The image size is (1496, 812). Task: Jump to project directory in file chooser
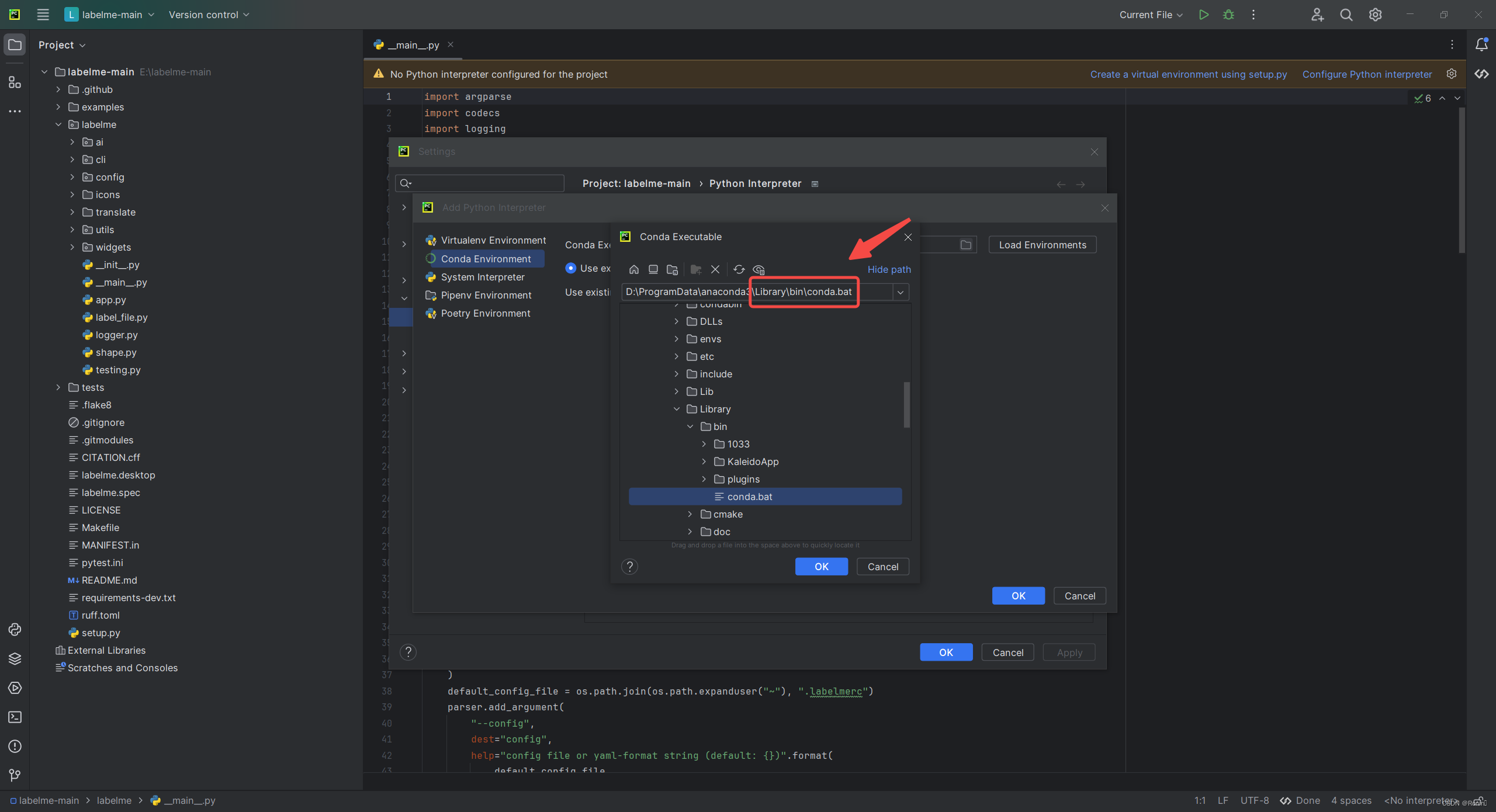click(x=672, y=269)
